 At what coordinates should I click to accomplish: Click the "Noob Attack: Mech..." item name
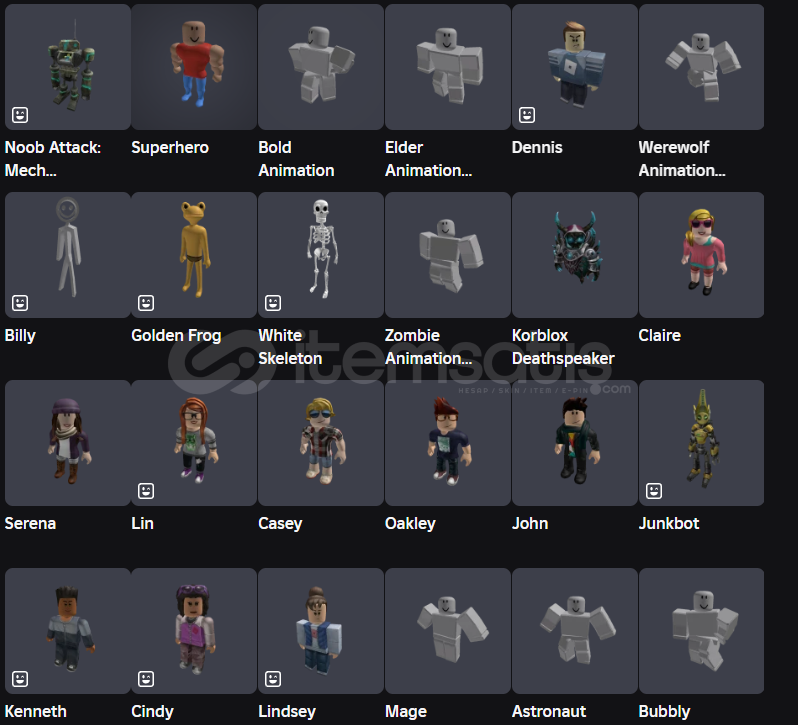coord(53,159)
